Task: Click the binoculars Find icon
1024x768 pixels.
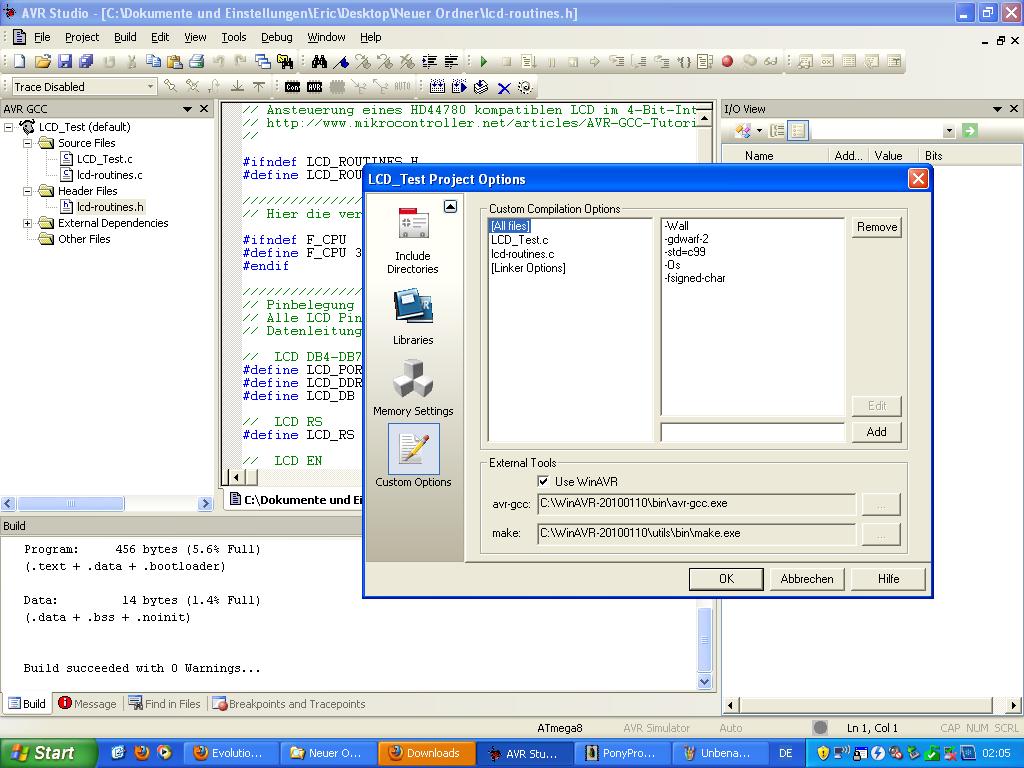Action: tap(319, 61)
